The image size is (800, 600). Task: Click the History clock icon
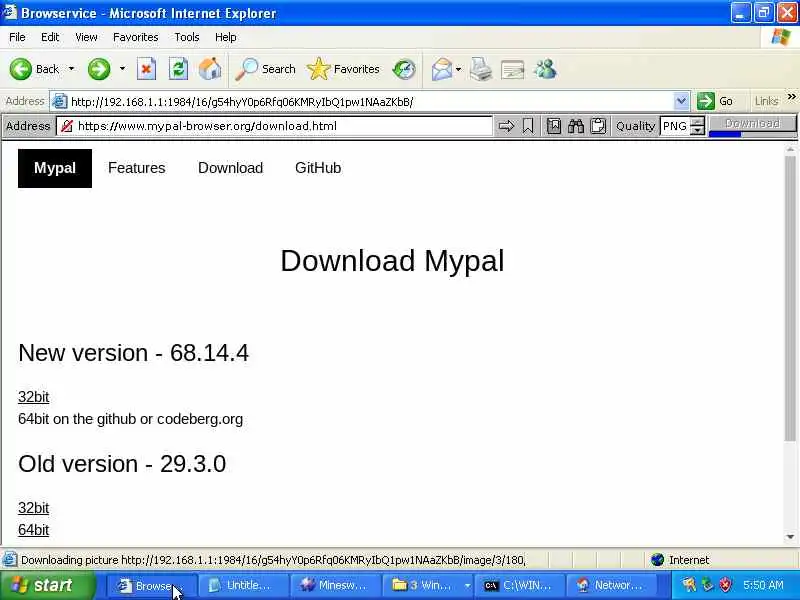click(x=404, y=69)
